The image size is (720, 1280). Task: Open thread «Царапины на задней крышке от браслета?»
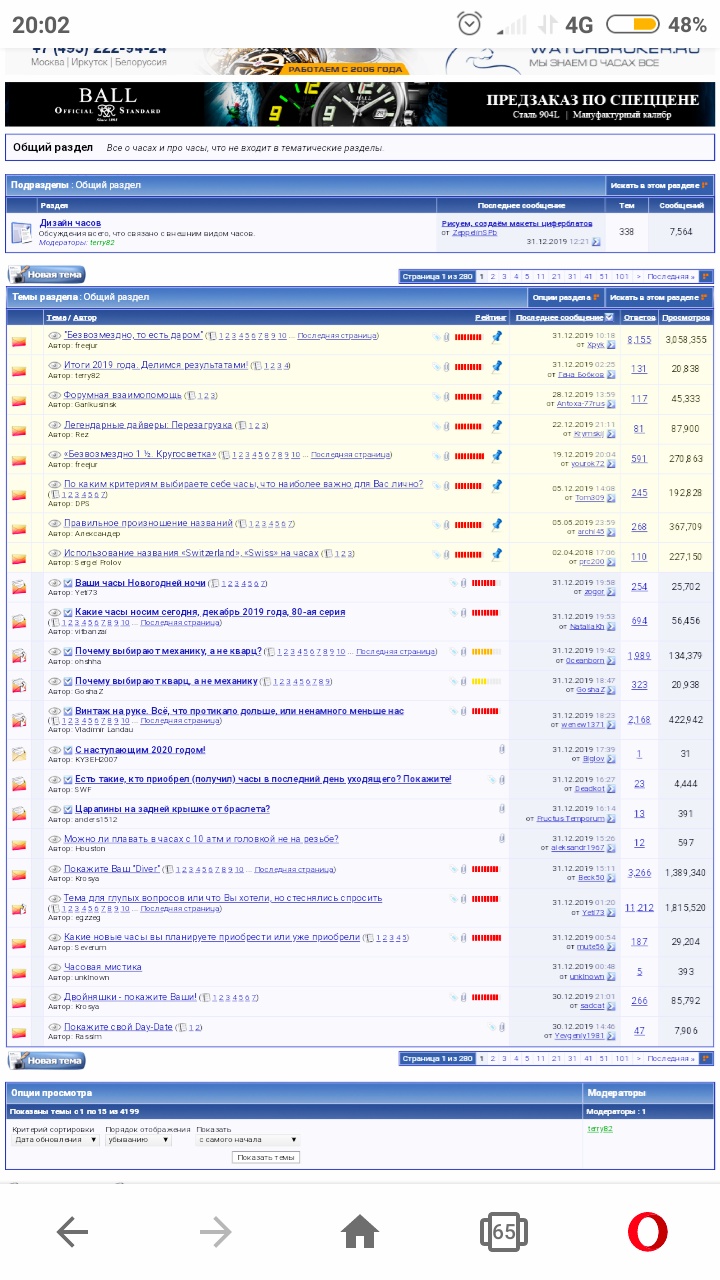tap(167, 809)
